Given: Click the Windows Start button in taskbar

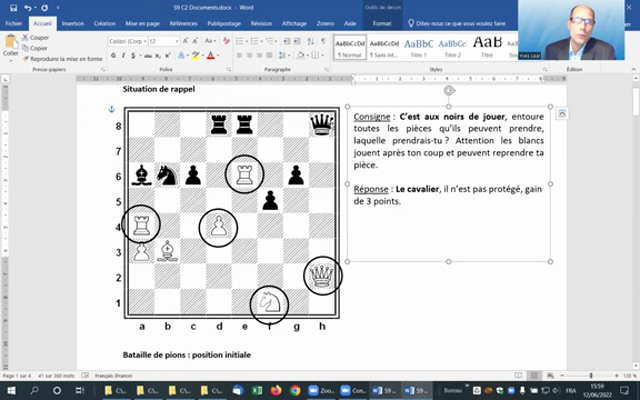Looking at the screenshot, I should (x=9, y=390).
